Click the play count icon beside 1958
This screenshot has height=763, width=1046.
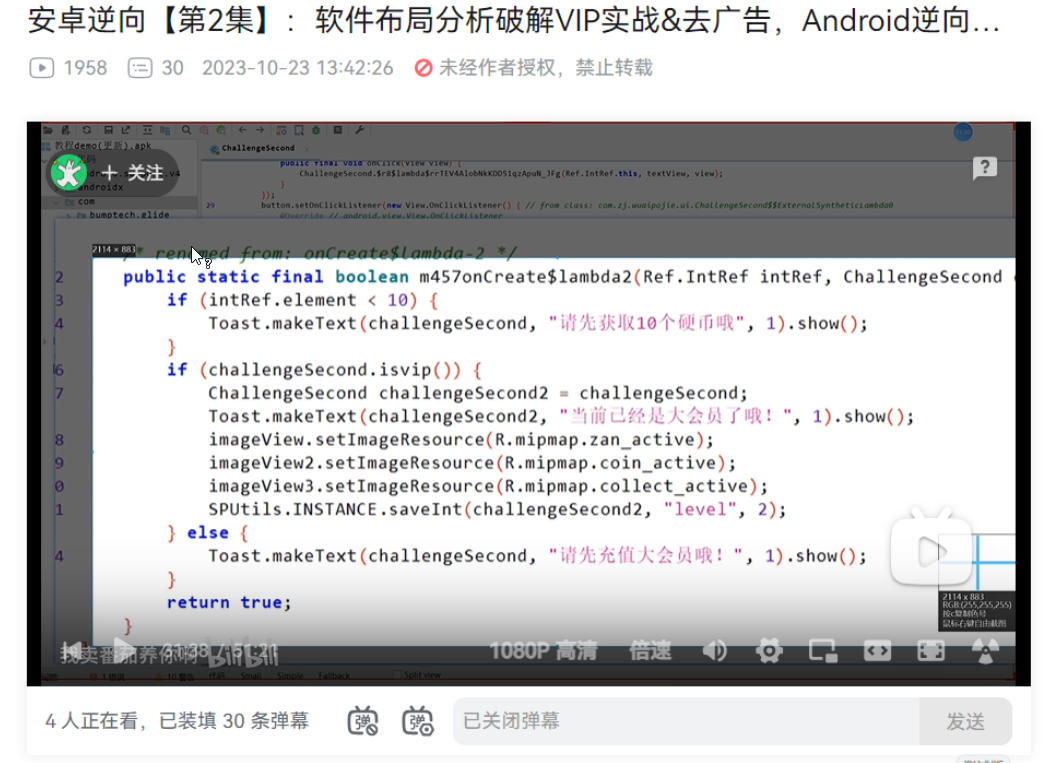[41, 67]
